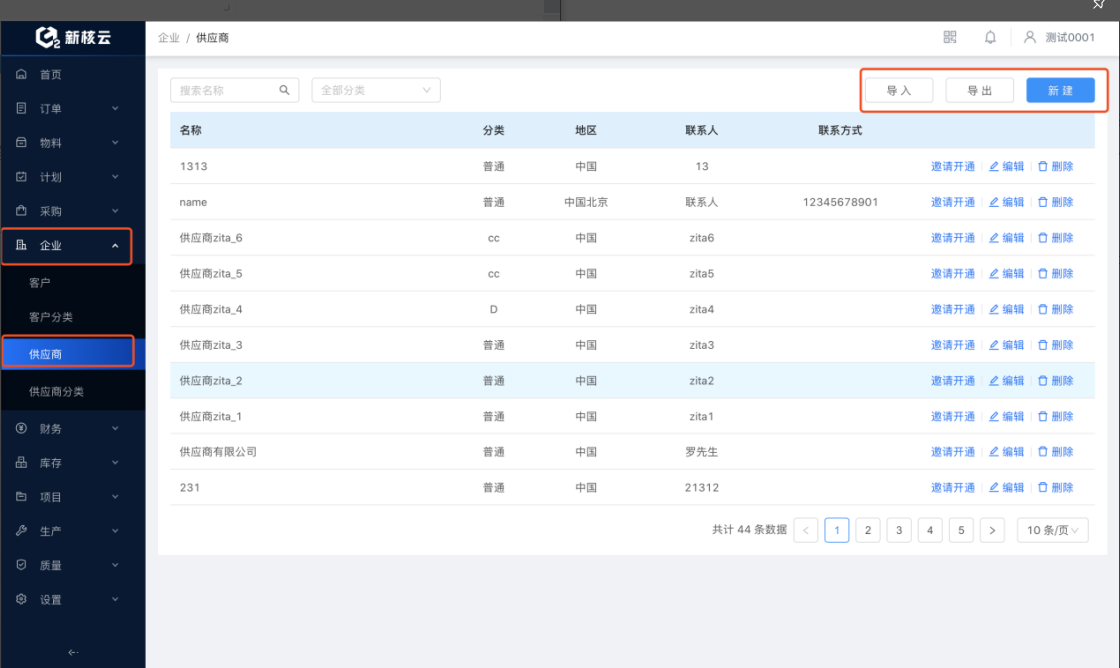Screen dimensions: 1120x668
Task: Click the 12345678901 contact number cell
Action: [x=840, y=202]
